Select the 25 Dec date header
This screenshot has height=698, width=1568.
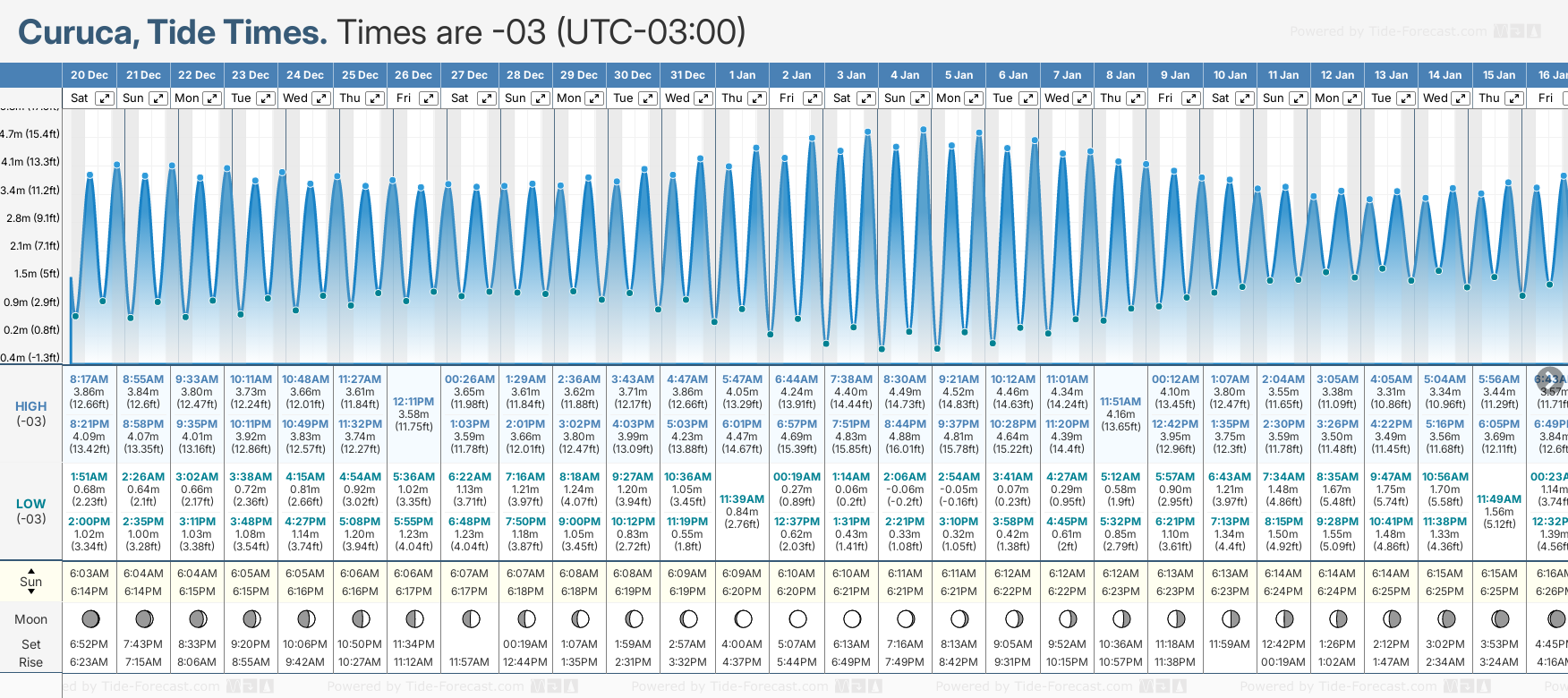(360, 75)
